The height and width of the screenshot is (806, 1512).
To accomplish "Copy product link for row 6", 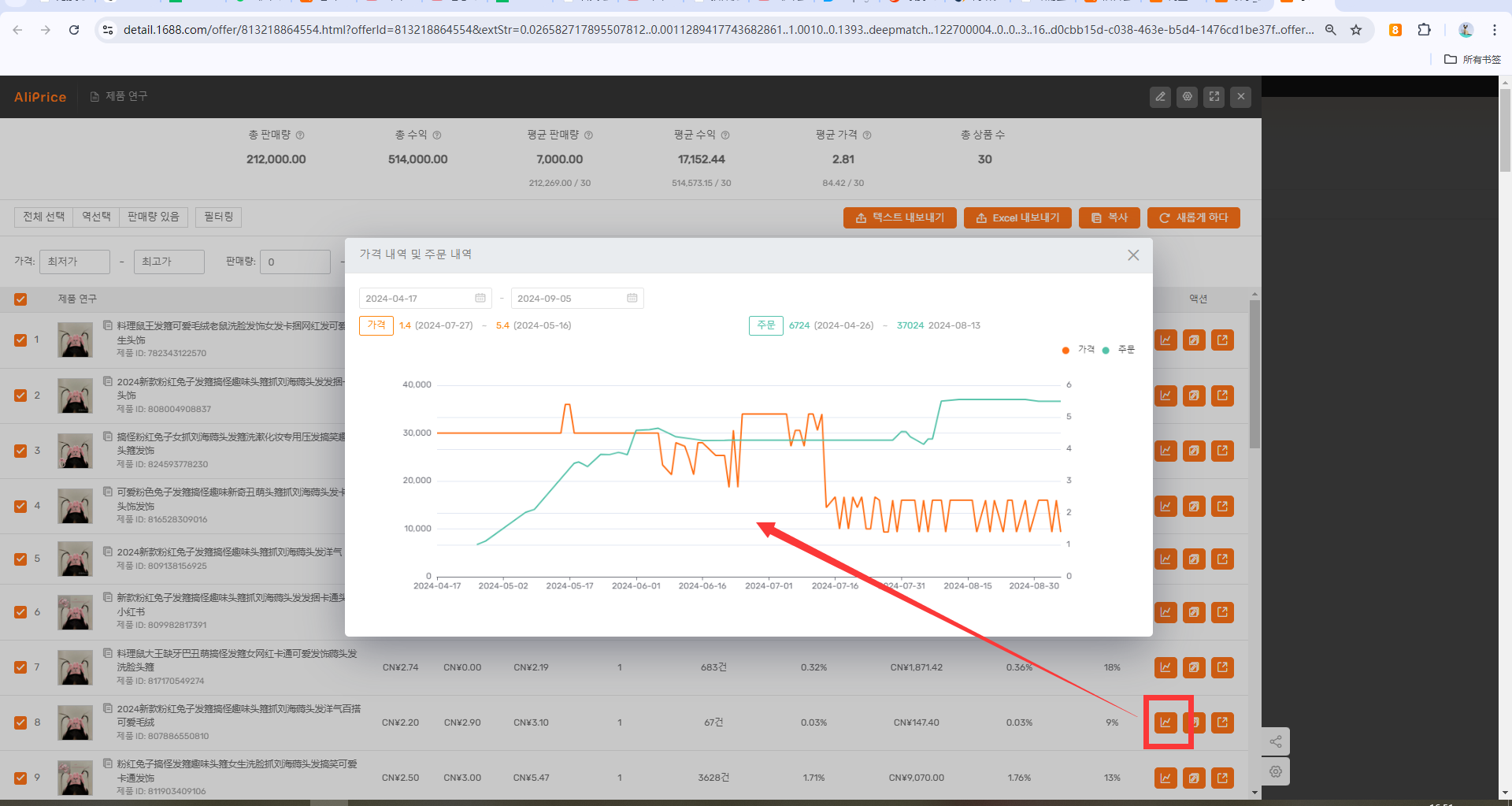I will pos(1194,612).
